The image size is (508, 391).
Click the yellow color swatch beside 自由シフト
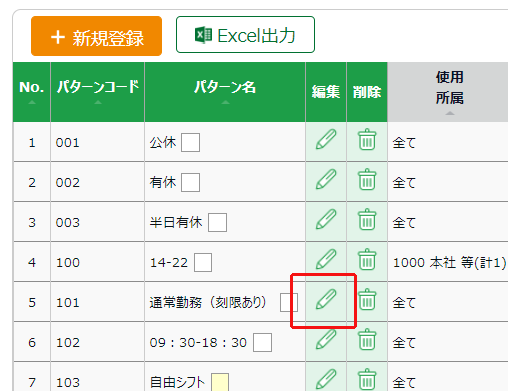220,382
